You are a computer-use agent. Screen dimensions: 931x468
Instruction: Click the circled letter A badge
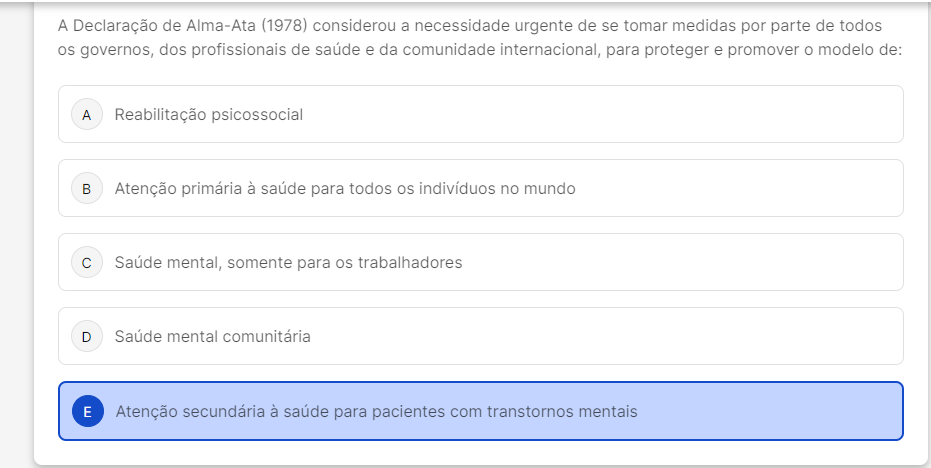tap(87, 115)
